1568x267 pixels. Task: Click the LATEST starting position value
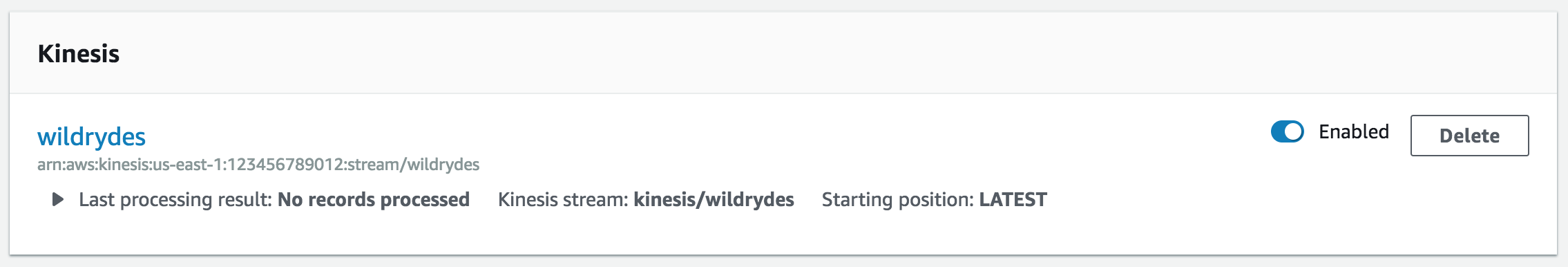click(1013, 199)
